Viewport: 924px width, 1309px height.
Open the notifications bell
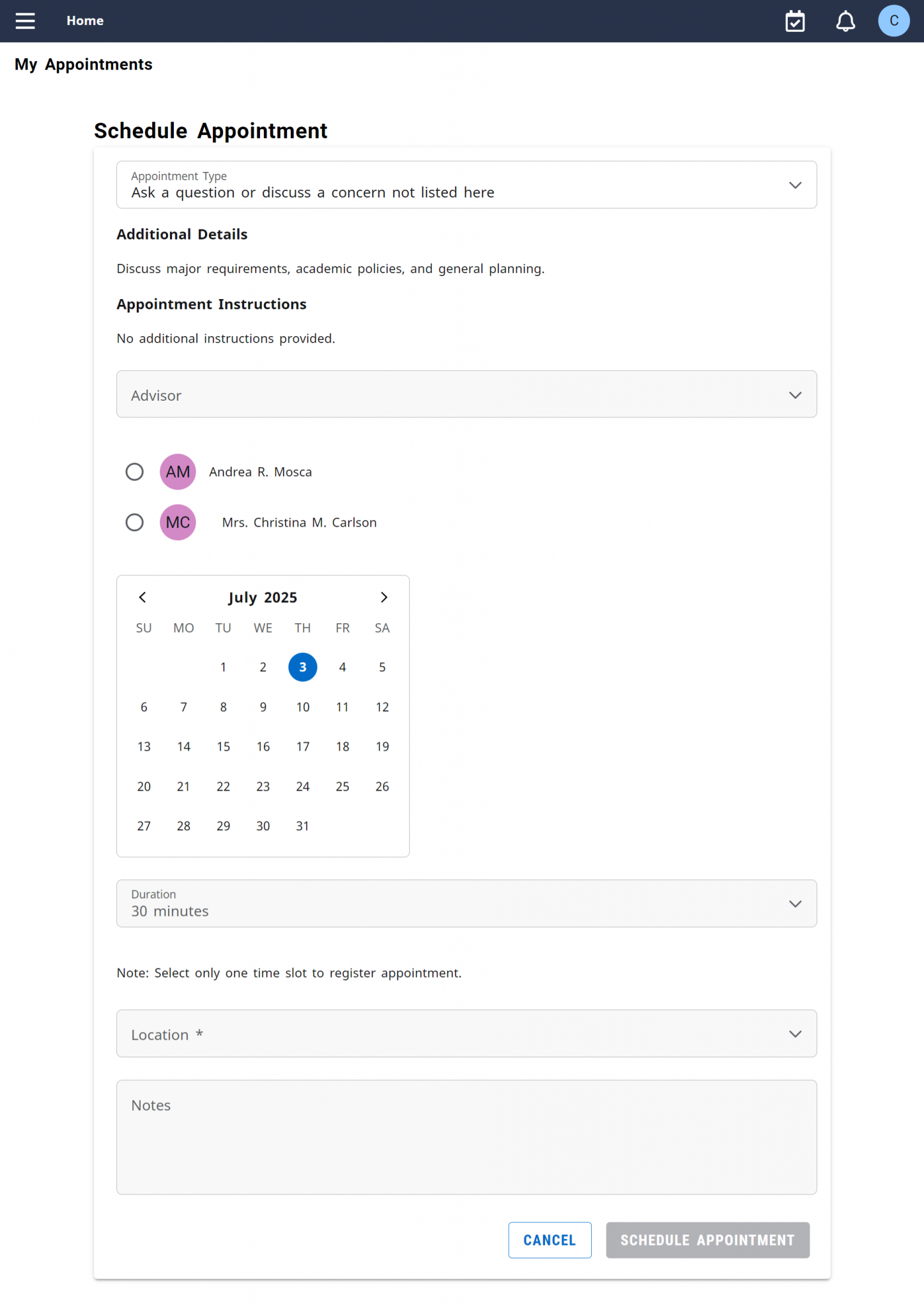845,20
